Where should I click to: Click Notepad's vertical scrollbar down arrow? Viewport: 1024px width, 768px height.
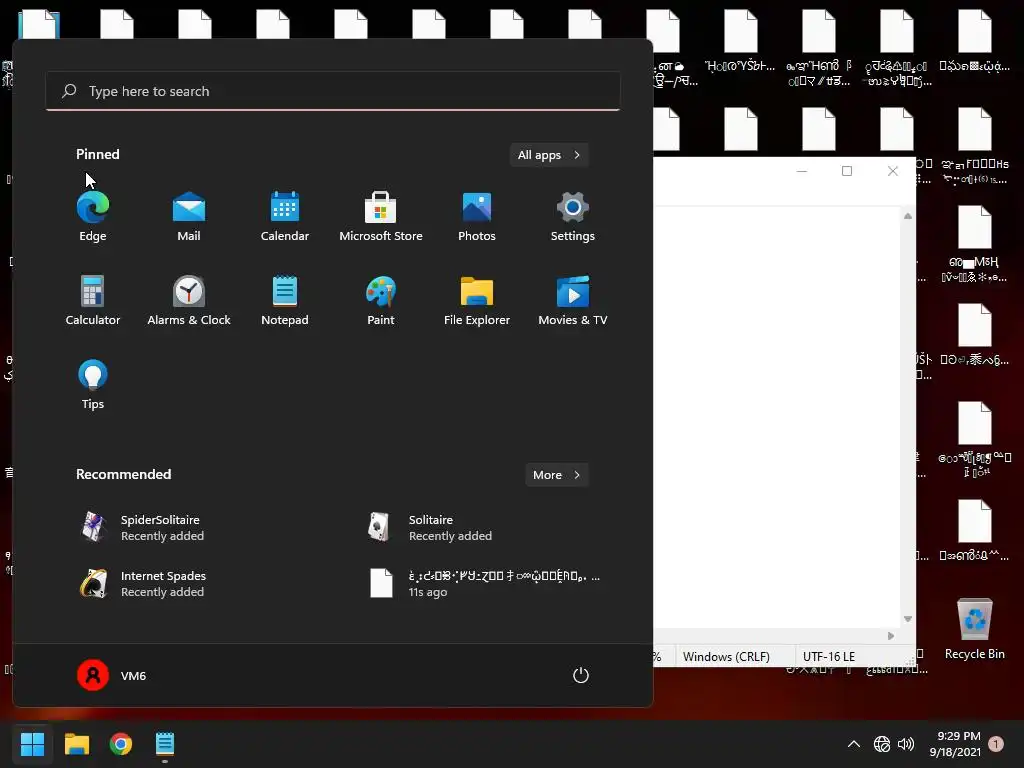[x=908, y=619]
